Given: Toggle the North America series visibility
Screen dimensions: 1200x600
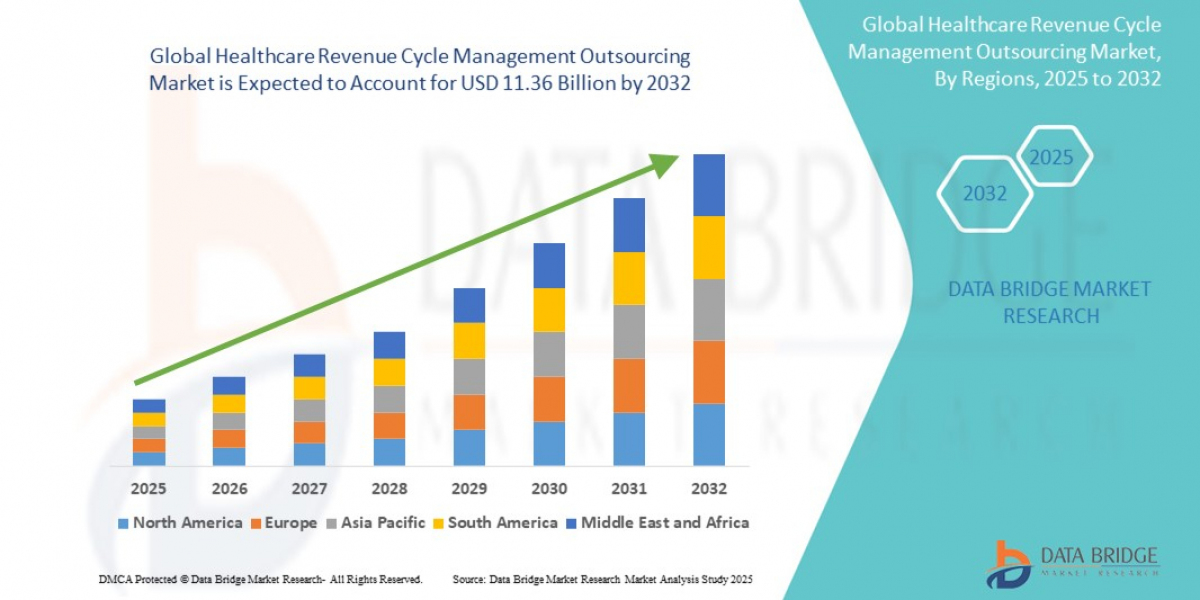Looking at the screenshot, I should [121, 522].
